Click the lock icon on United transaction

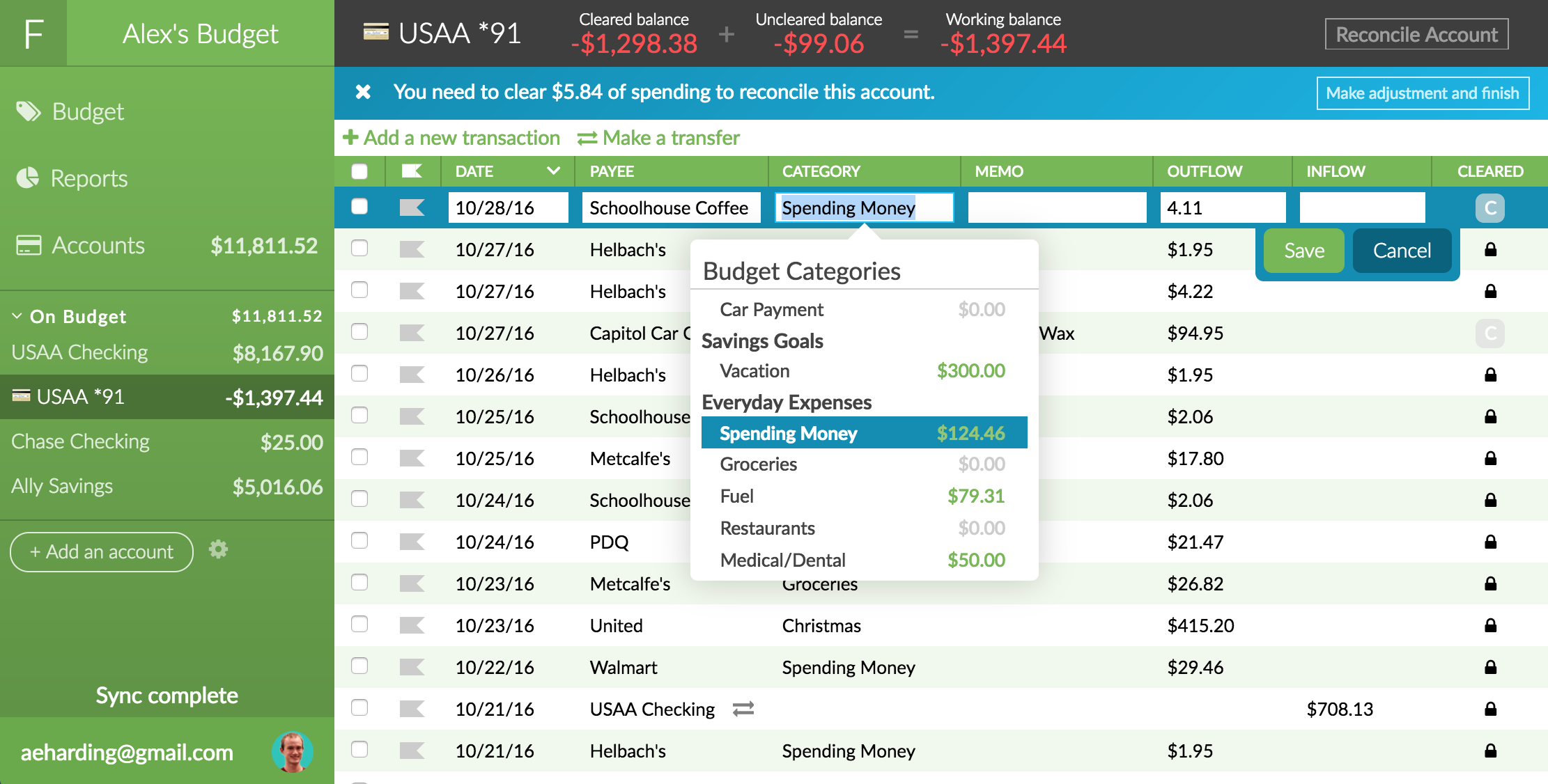click(1490, 625)
